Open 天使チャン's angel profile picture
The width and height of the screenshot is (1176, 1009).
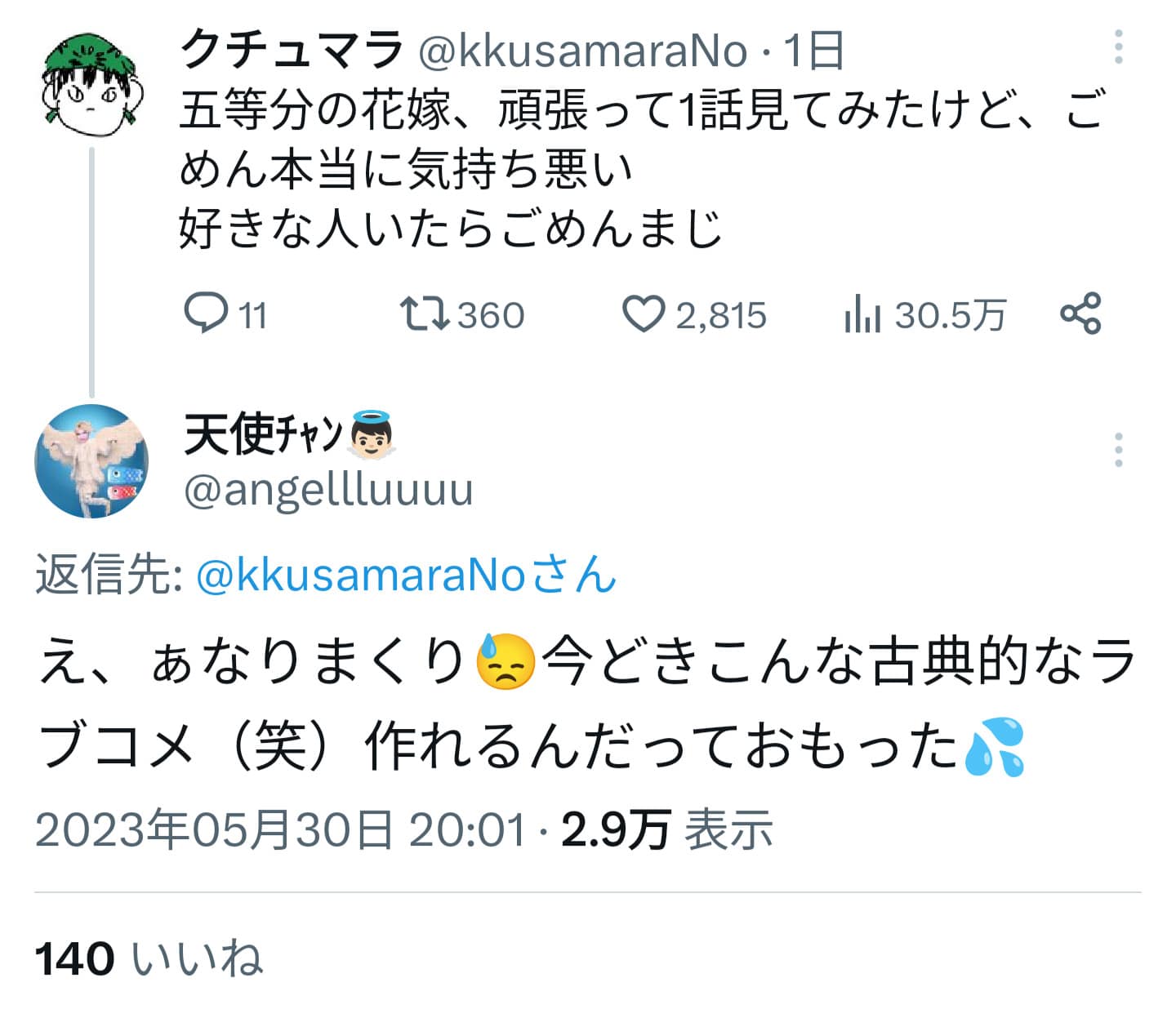point(91,461)
